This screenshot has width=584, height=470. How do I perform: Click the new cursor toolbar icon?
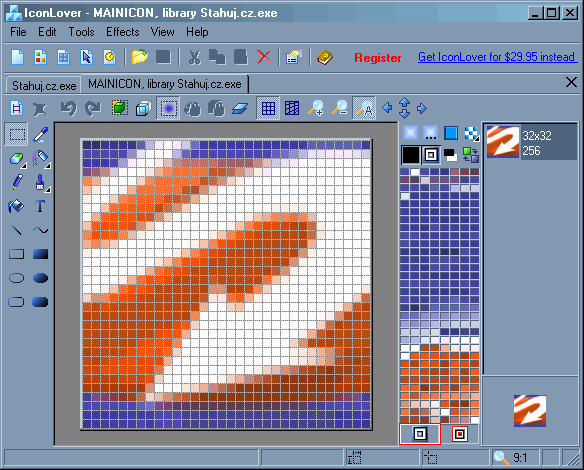(86, 58)
